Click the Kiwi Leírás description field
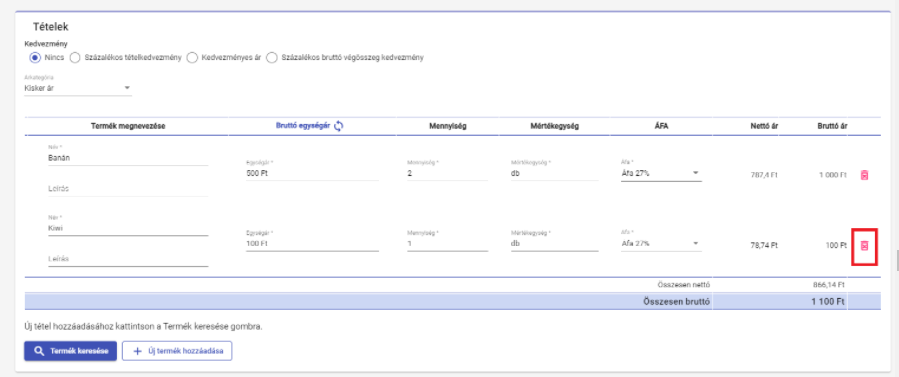Viewport: 899px width, 377px height. coord(128,259)
